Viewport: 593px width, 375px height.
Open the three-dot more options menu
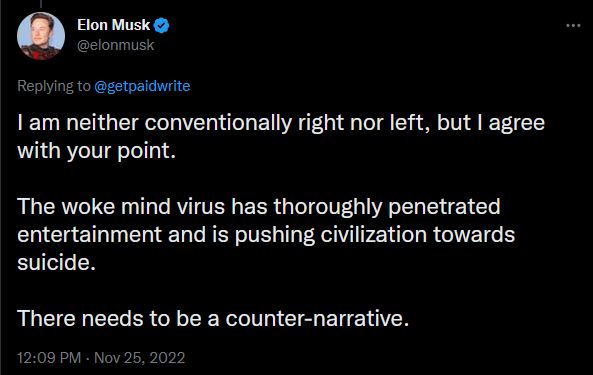pos(573,25)
